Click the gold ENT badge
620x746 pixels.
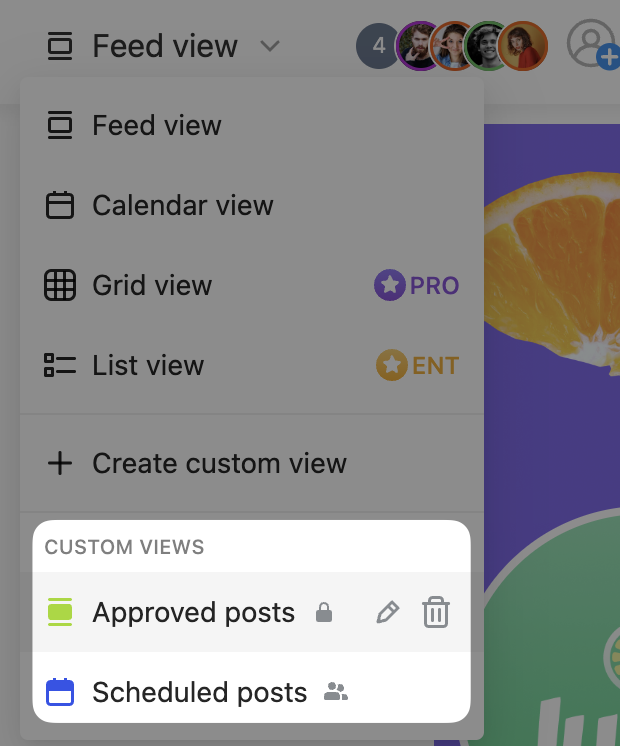coord(418,366)
